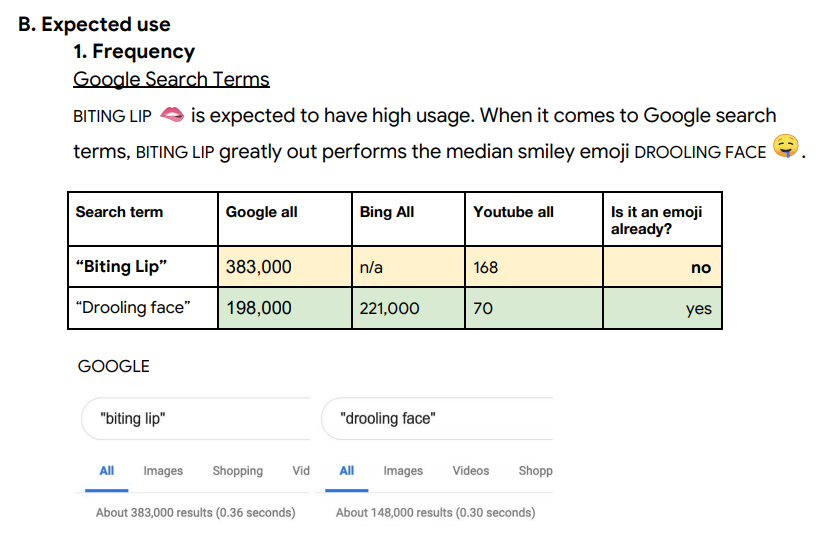The image size is (833, 543).
Task: Open the Google Search Terms link
Action: pos(171,79)
